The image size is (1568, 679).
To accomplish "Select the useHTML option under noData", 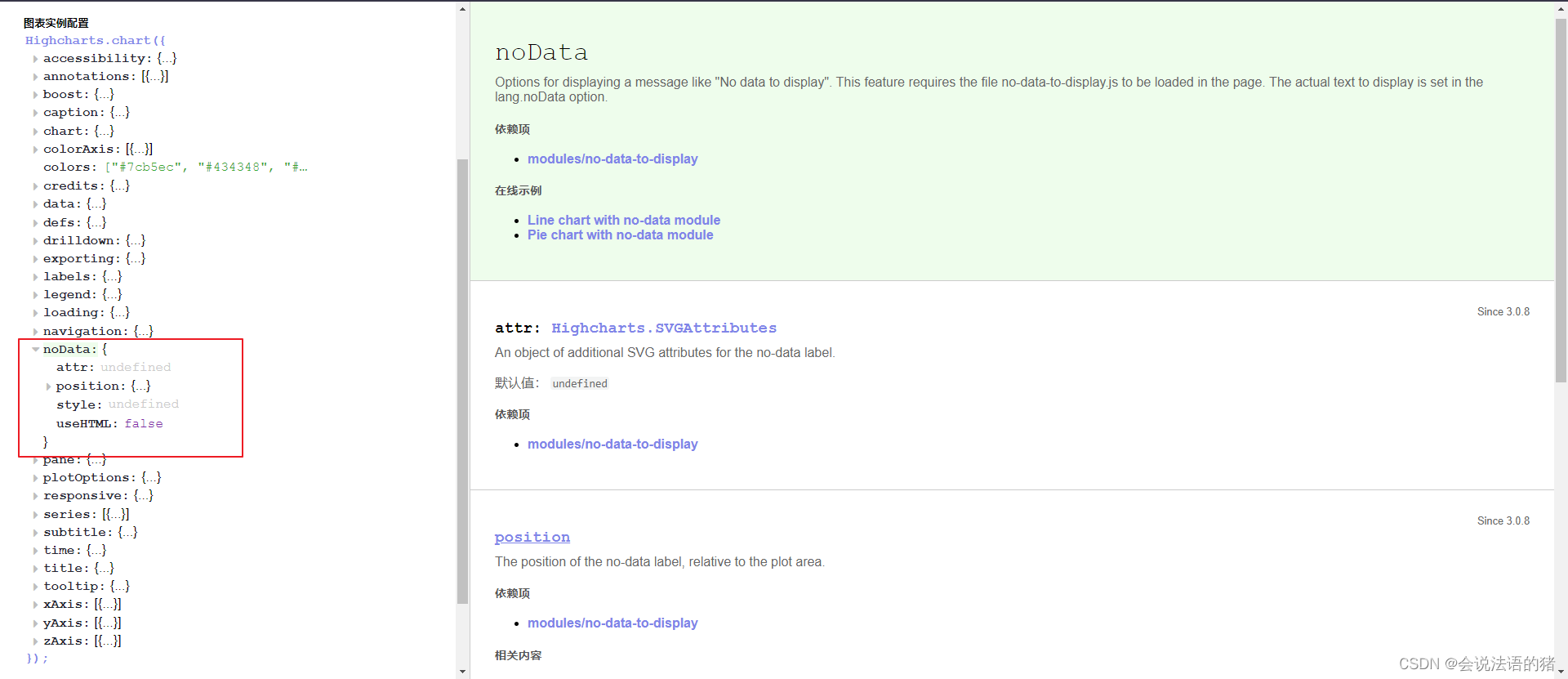I will [x=87, y=423].
